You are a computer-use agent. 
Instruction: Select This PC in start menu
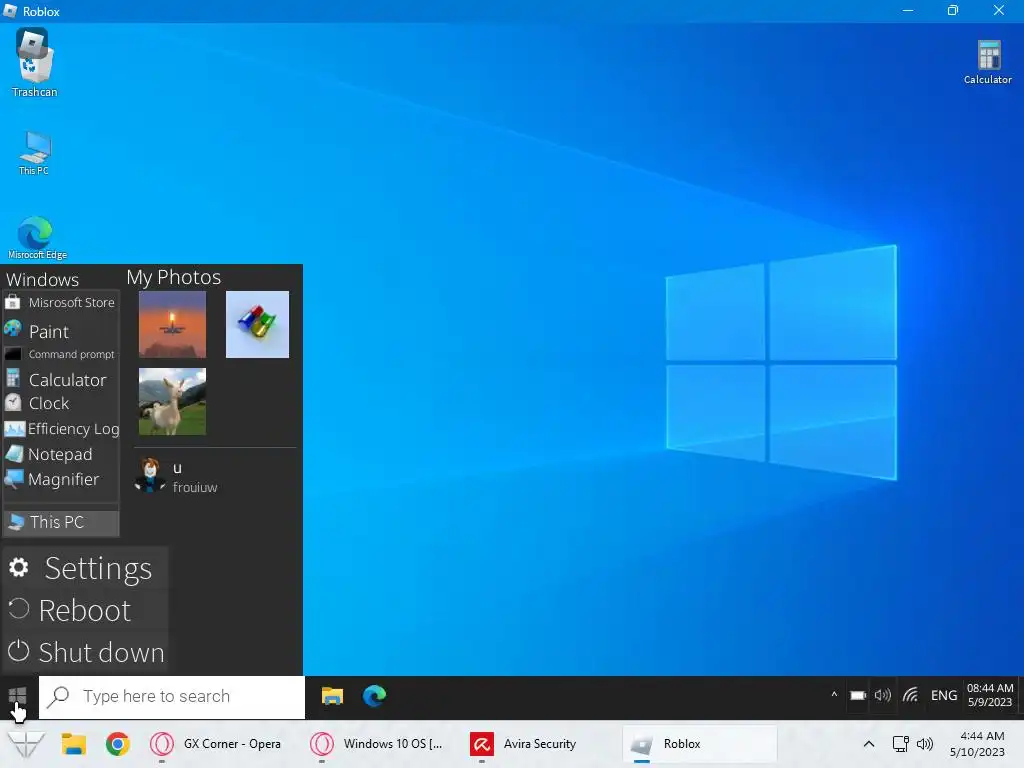tap(61, 522)
